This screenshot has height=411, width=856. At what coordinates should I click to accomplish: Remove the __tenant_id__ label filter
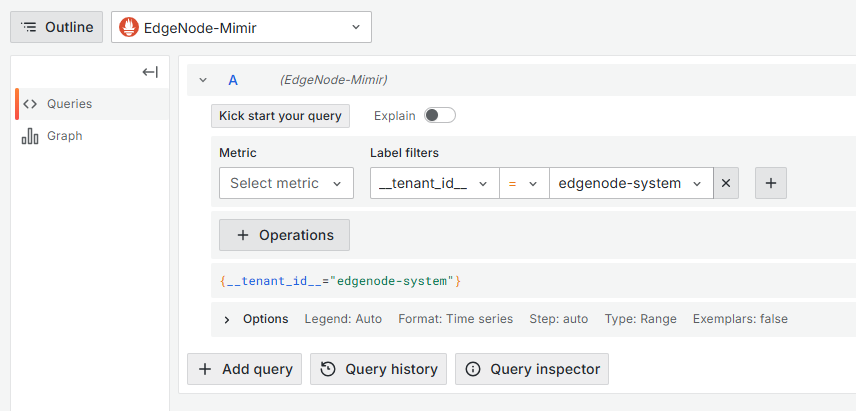tap(726, 184)
